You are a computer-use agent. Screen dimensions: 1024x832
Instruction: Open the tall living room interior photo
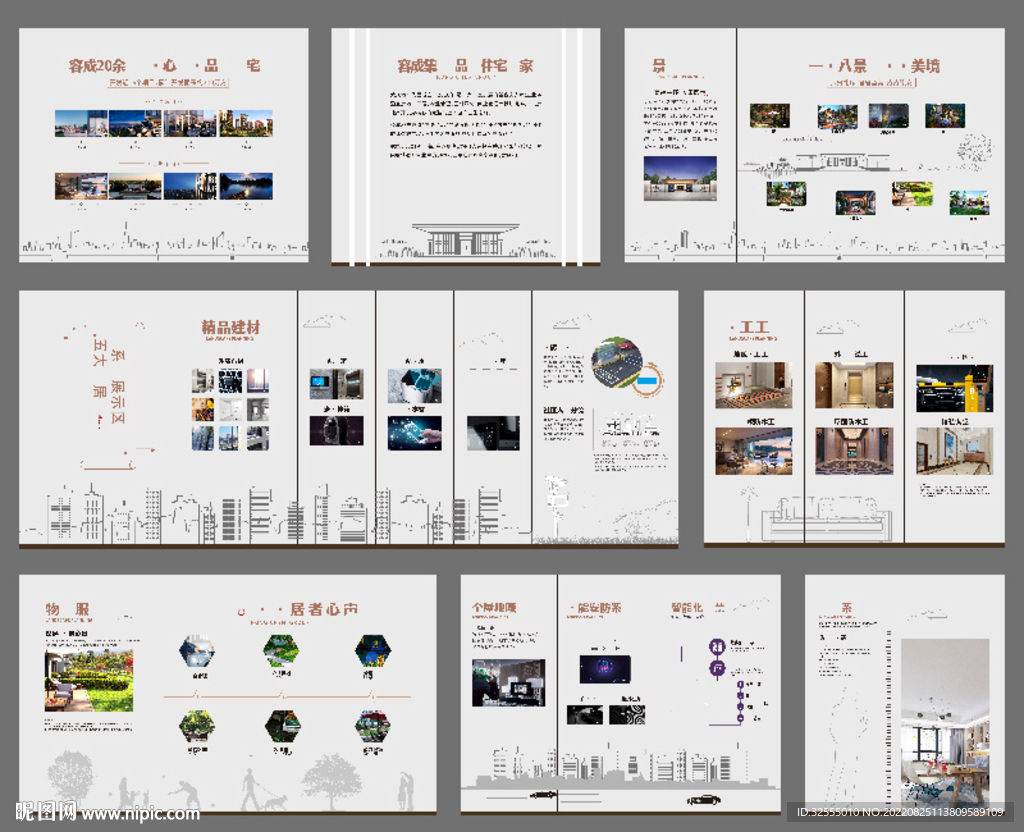[x=945, y=722]
